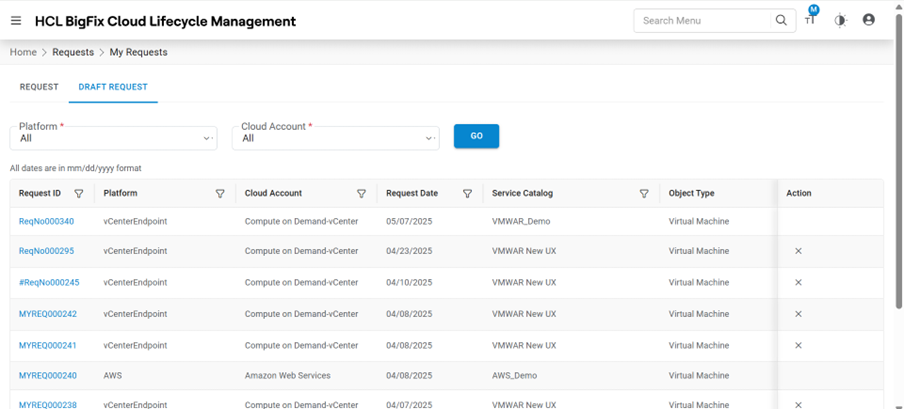Click the Search Menu input field
The image size is (904, 409).
705,20
